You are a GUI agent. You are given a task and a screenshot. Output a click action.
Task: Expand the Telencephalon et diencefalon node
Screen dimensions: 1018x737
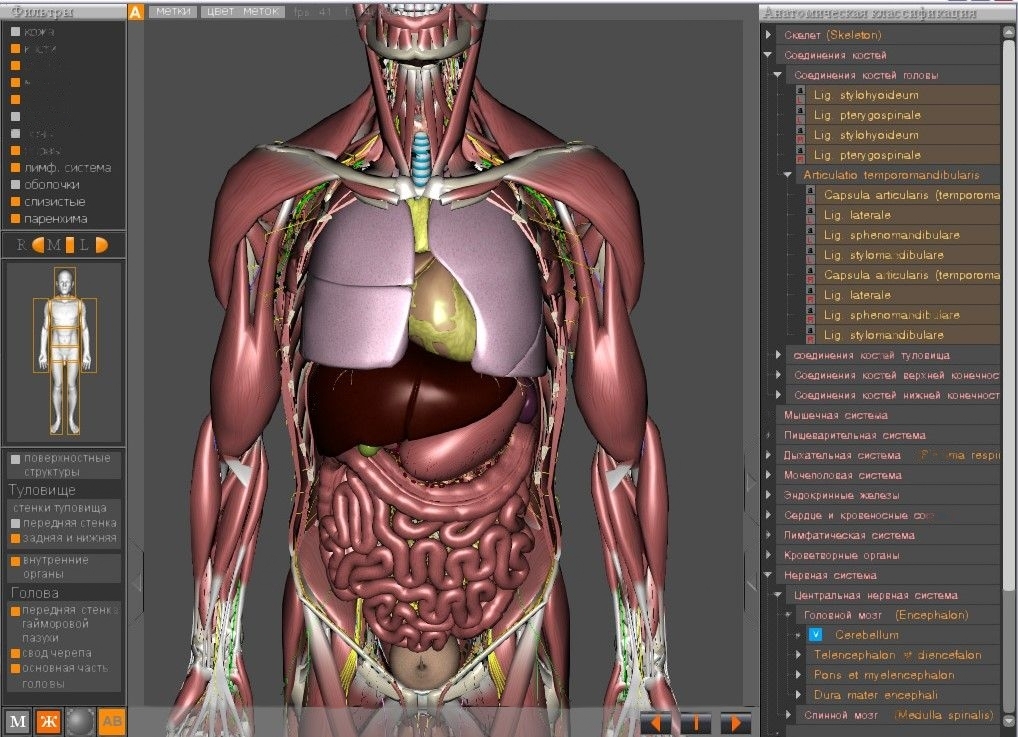(798, 655)
